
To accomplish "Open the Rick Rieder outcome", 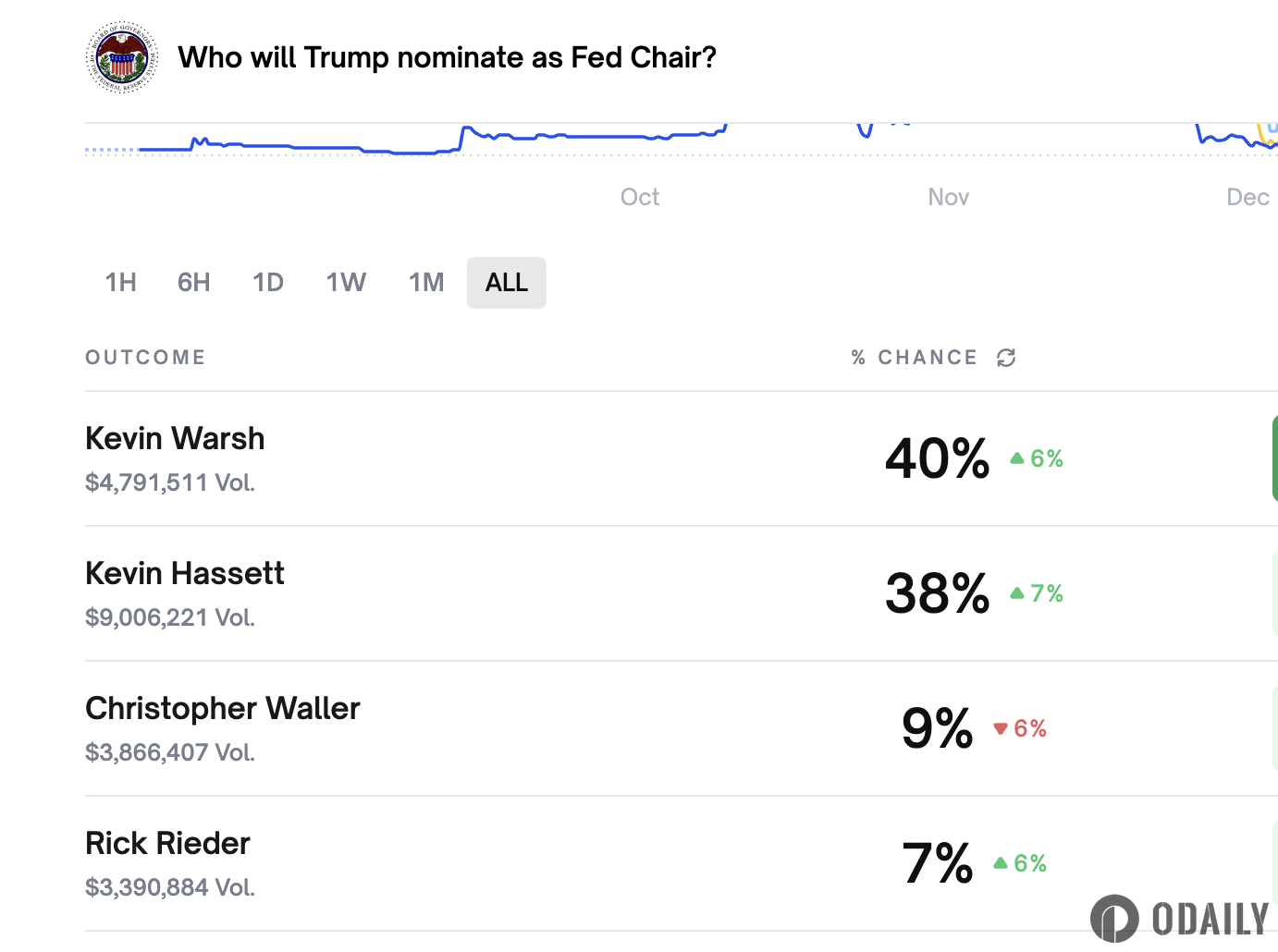I will (x=167, y=843).
